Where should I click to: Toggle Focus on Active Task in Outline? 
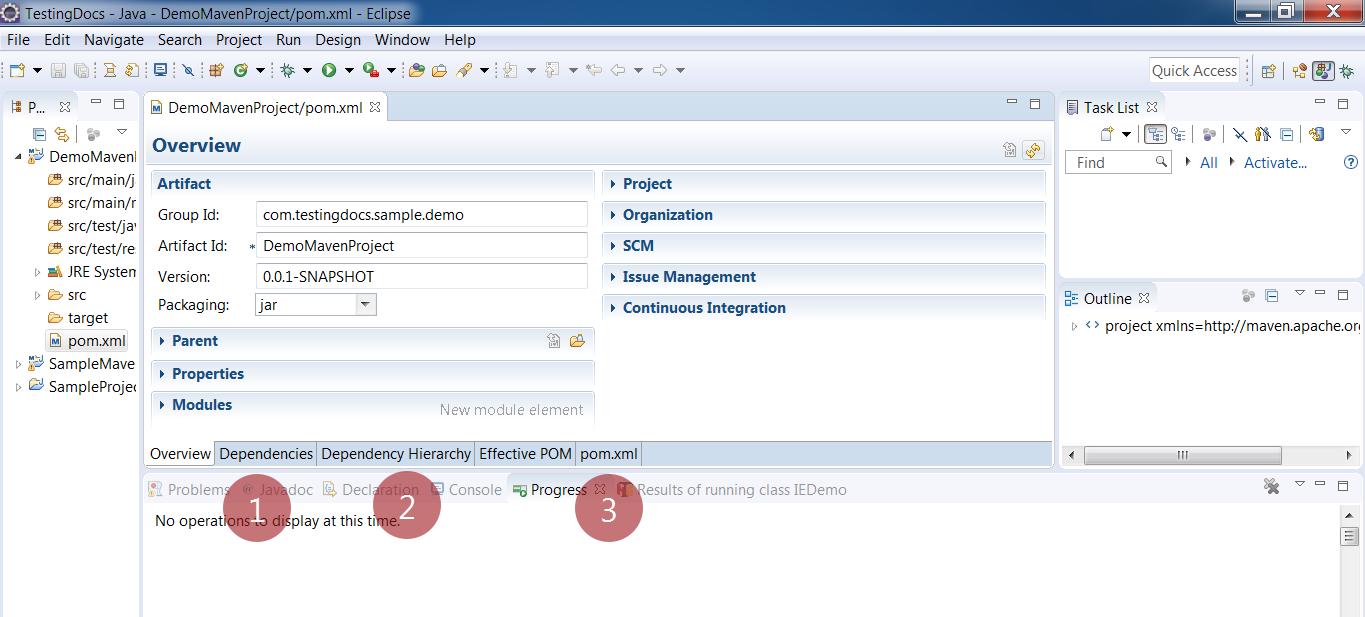pos(1248,296)
